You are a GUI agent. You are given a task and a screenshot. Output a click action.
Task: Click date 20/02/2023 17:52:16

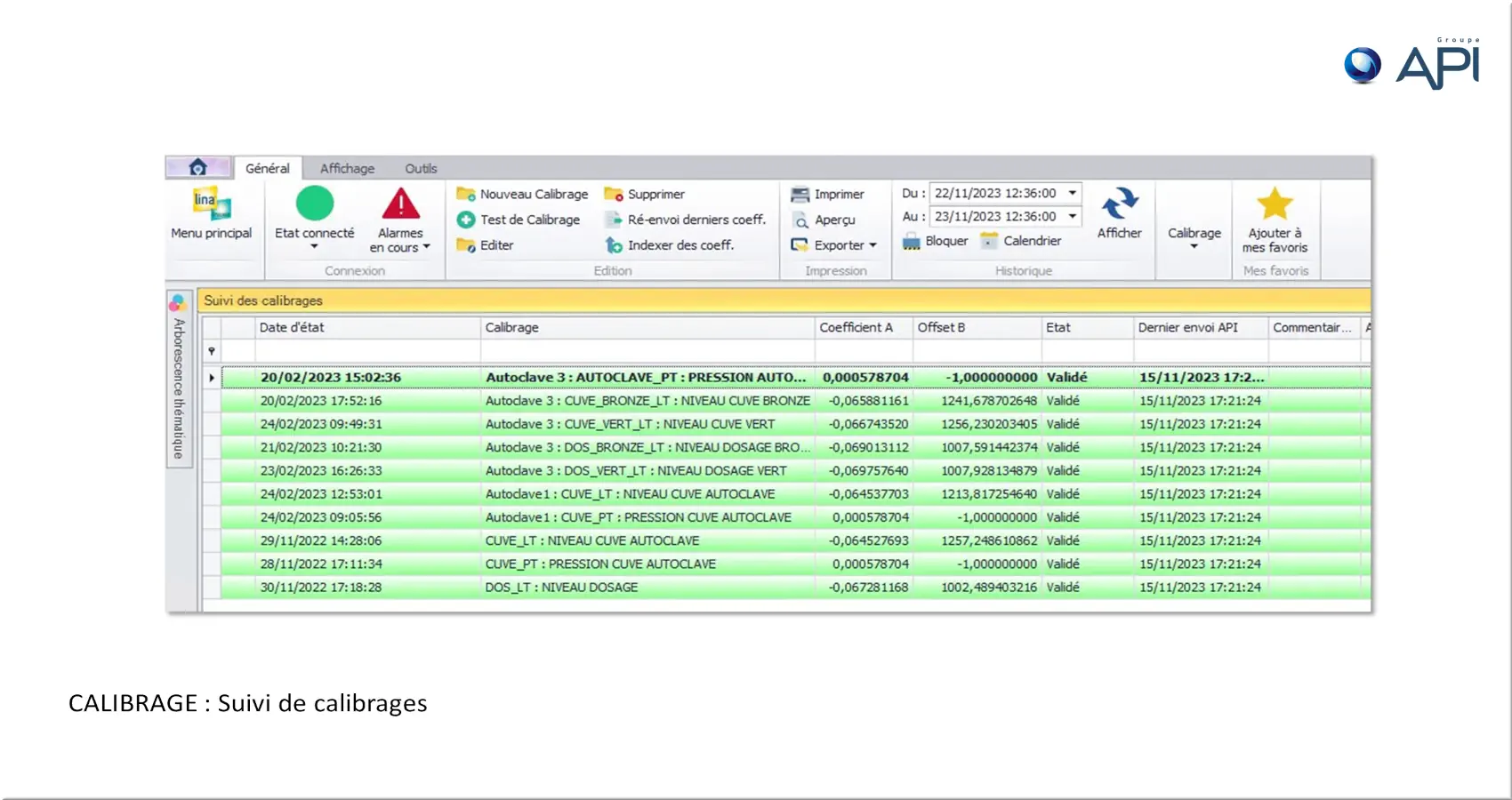pos(321,401)
